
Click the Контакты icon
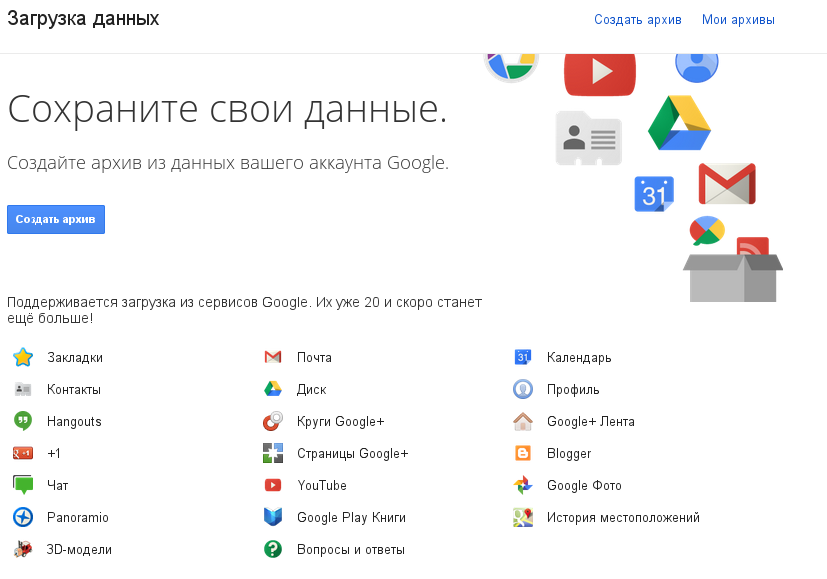point(22,389)
